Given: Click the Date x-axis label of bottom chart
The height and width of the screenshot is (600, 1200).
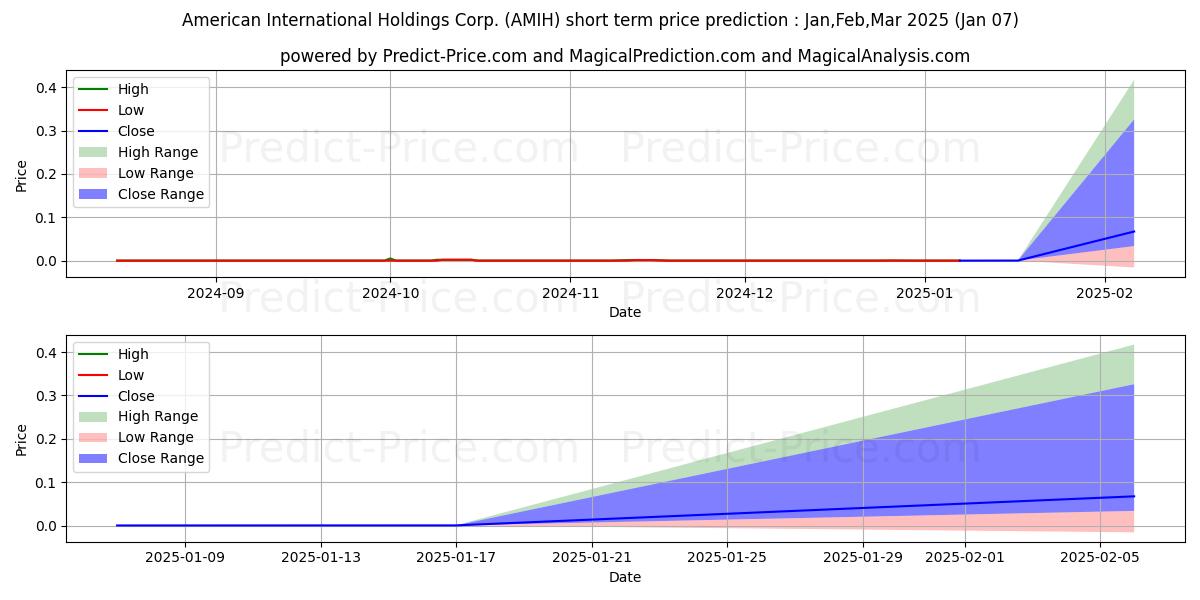Looking at the screenshot, I should click(625, 577).
